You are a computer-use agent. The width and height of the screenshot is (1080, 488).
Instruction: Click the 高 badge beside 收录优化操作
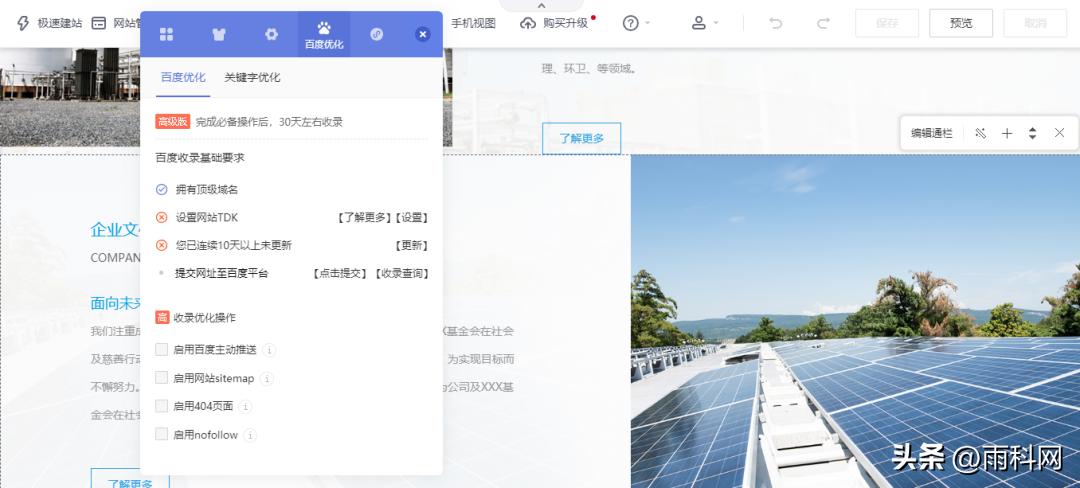point(162,317)
